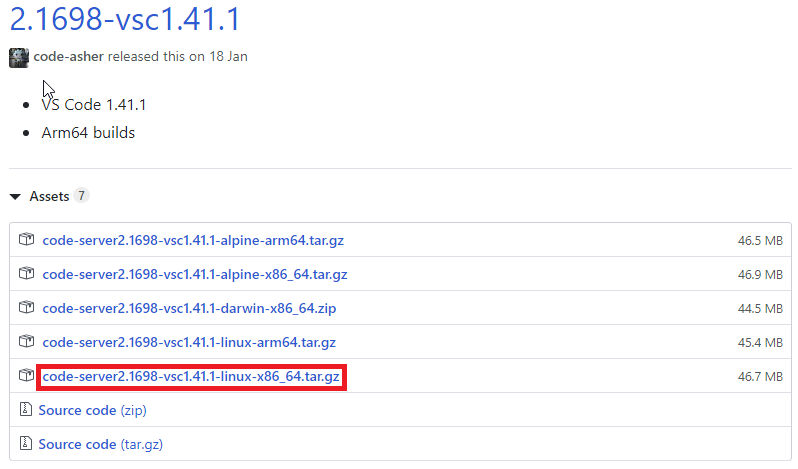Select the 46.9 MB size text
The image size is (798, 469).
pos(760,275)
